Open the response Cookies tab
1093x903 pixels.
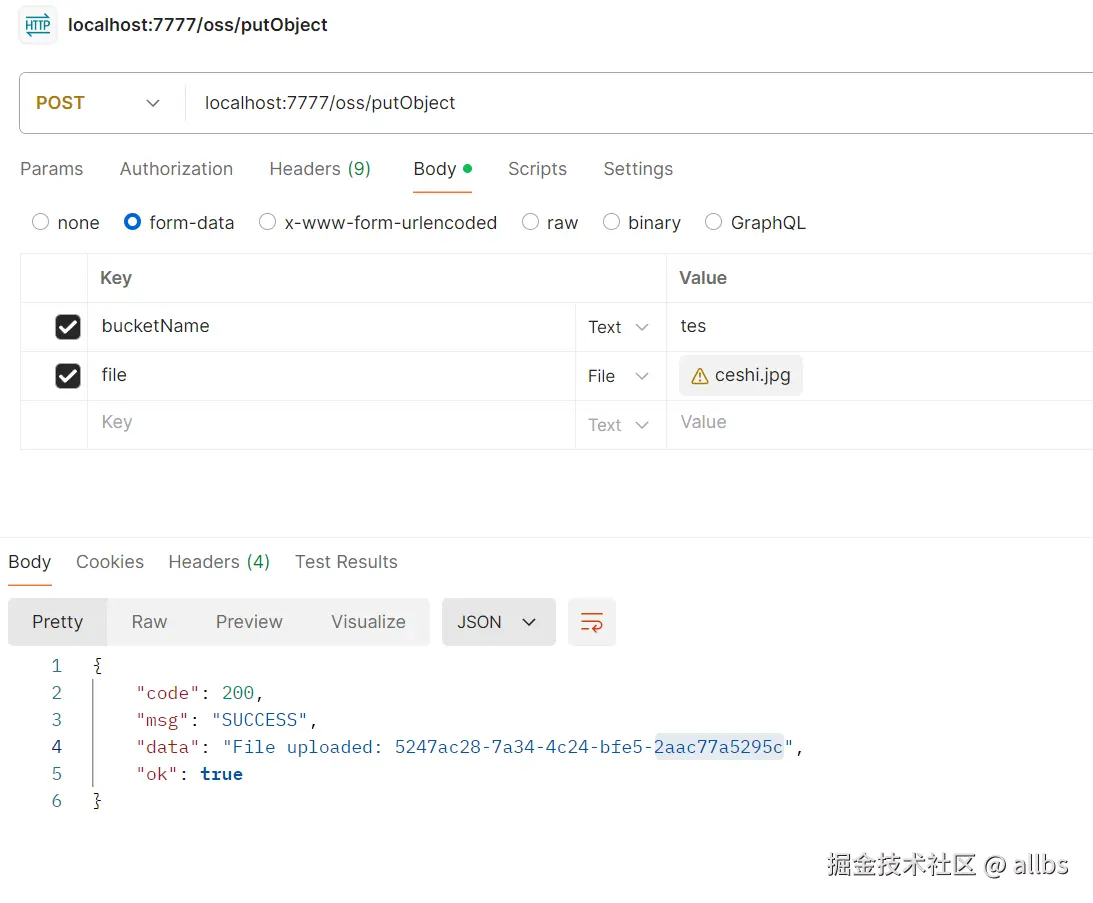tap(109, 562)
